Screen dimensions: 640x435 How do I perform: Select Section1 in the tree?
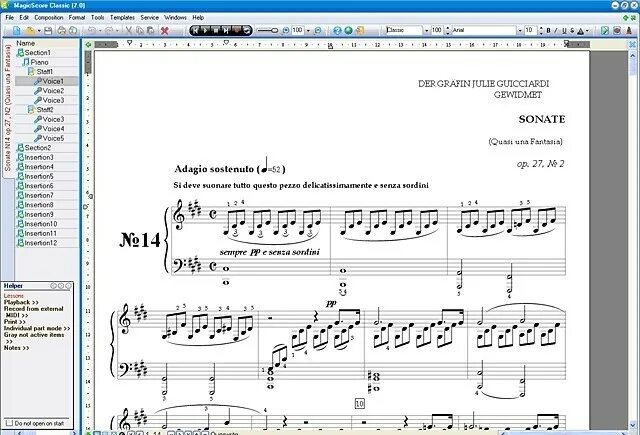[x=38, y=53]
